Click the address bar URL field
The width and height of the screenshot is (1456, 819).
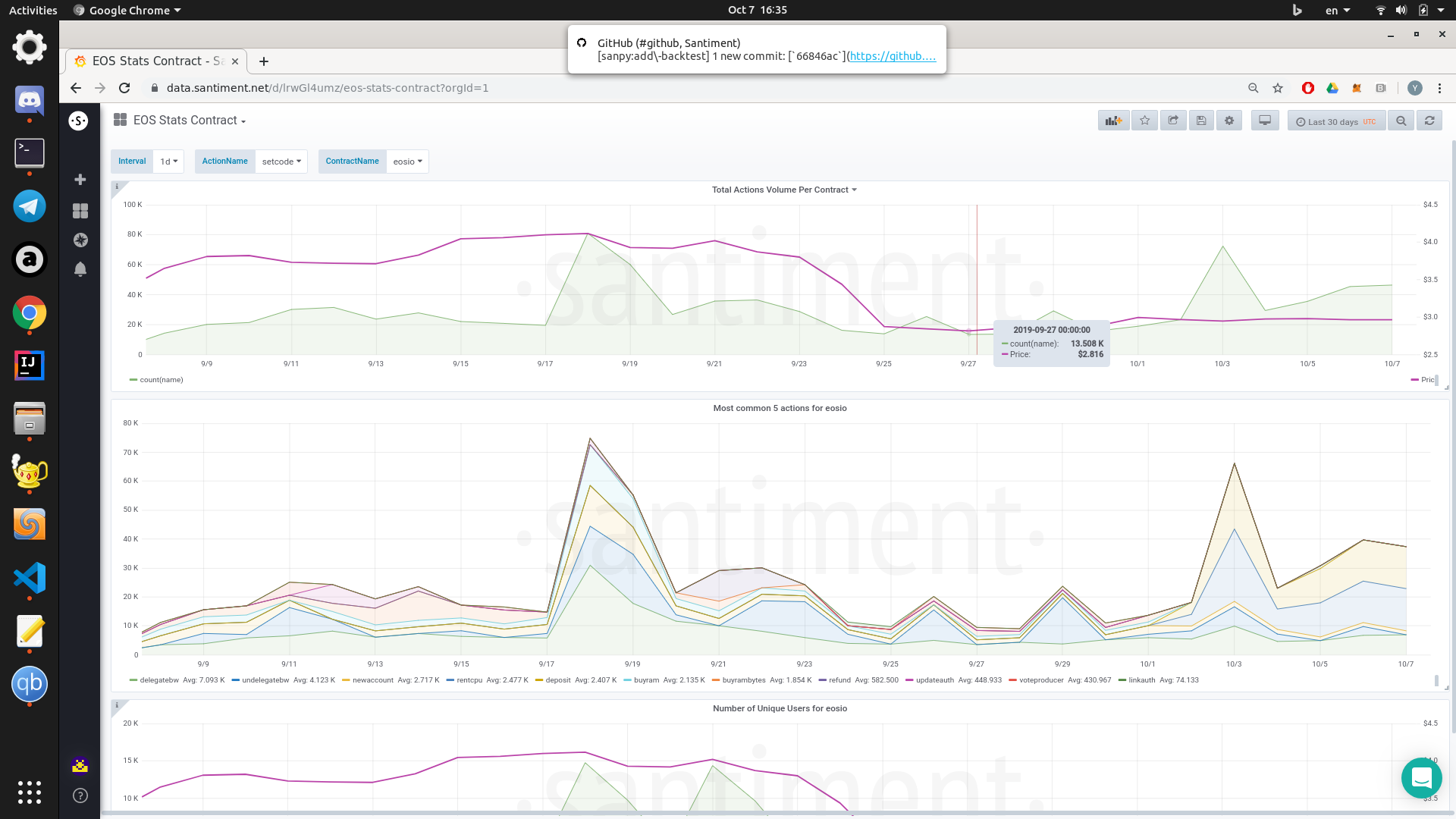click(x=692, y=88)
